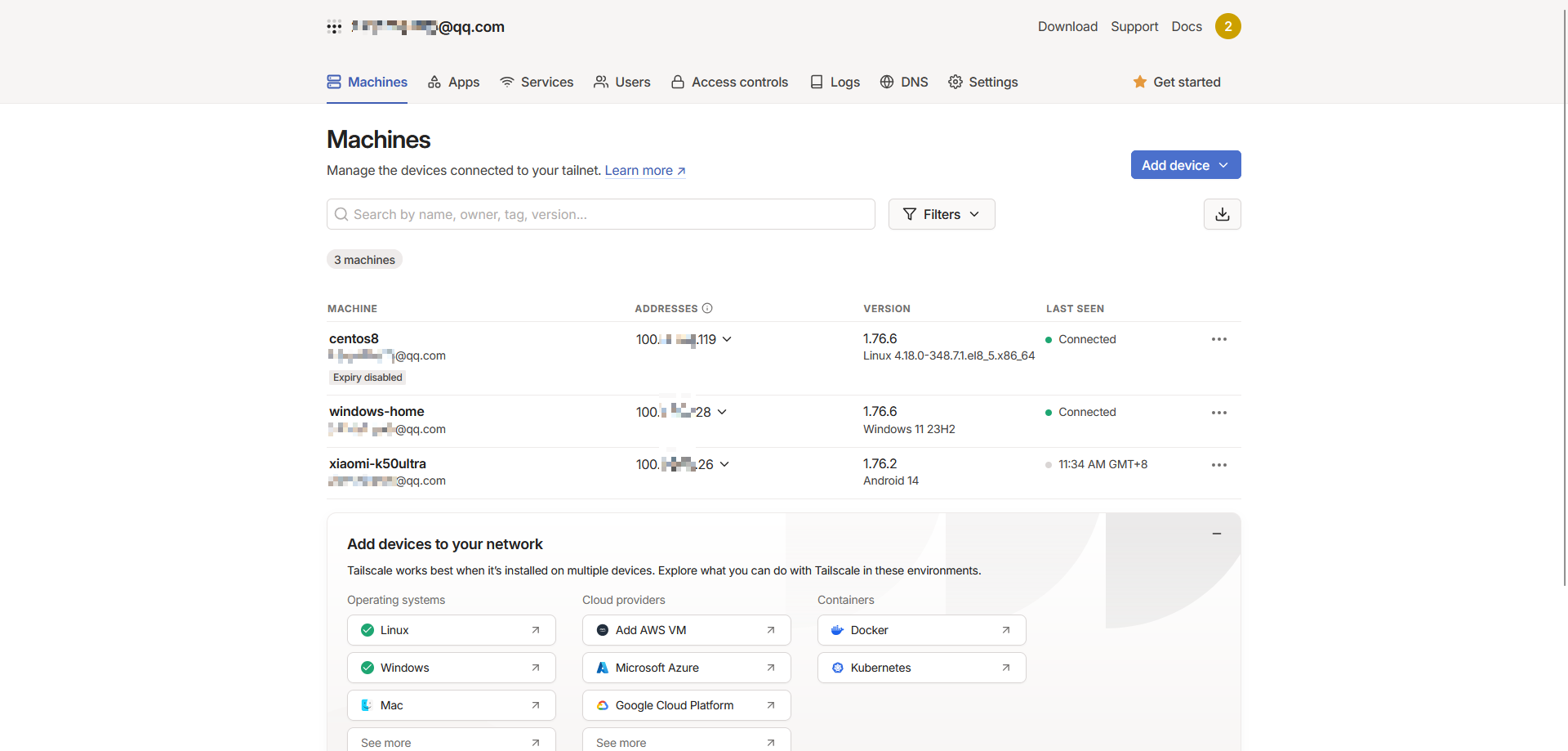
Task: Click the green check icon beside Linux
Action: pos(367,630)
